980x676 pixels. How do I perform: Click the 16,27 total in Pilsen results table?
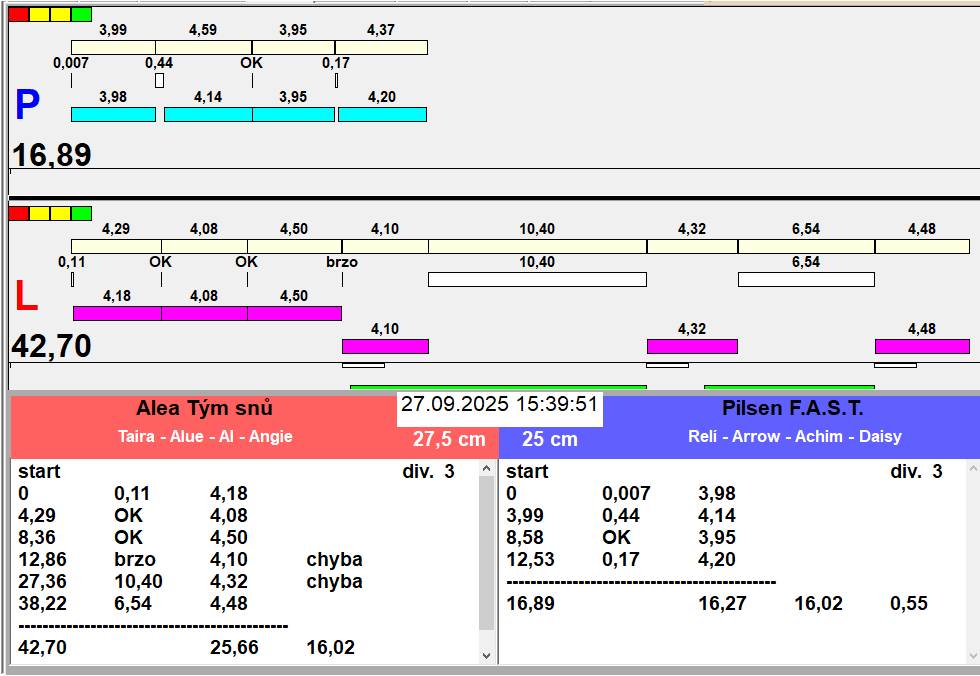722,603
